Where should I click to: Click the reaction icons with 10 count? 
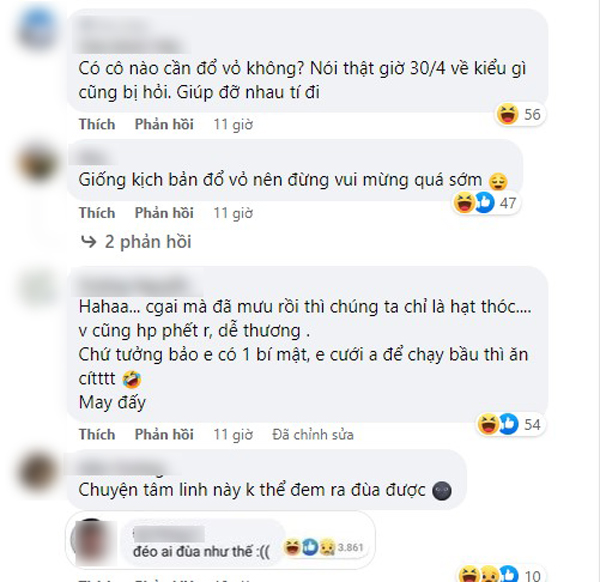pyautogui.click(x=500, y=574)
